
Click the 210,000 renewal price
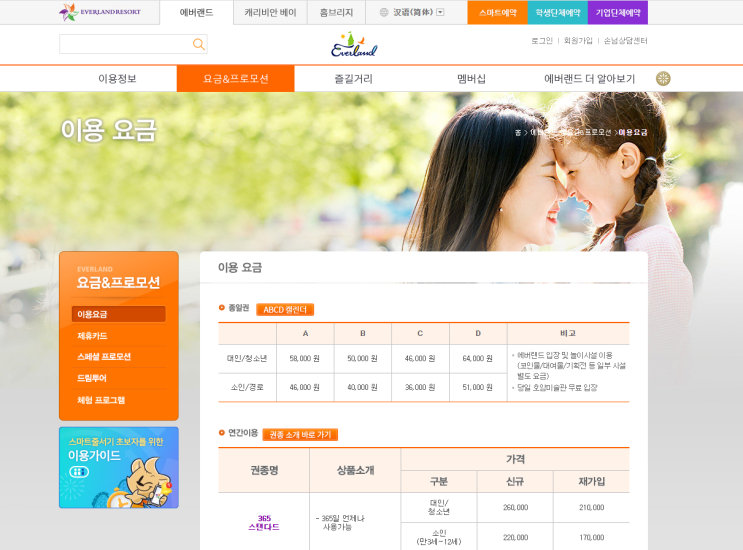[x=592, y=507]
